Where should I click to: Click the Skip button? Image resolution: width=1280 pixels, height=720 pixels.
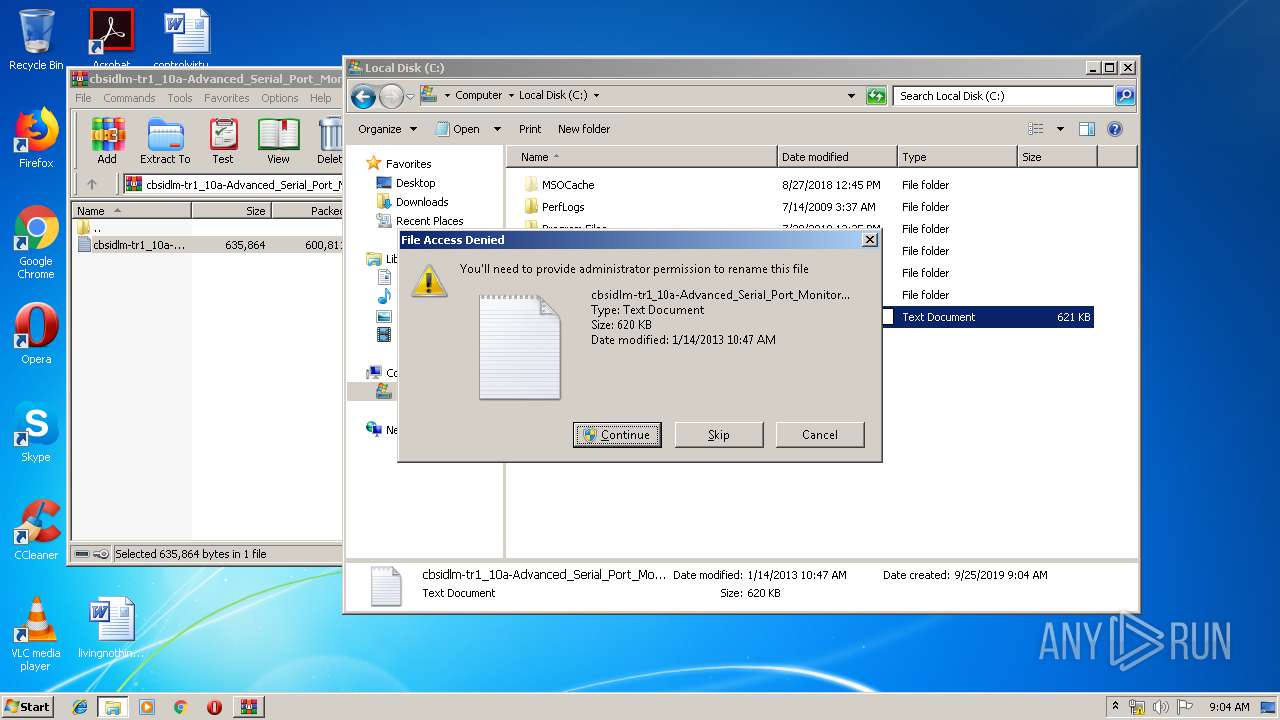point(719,435)
